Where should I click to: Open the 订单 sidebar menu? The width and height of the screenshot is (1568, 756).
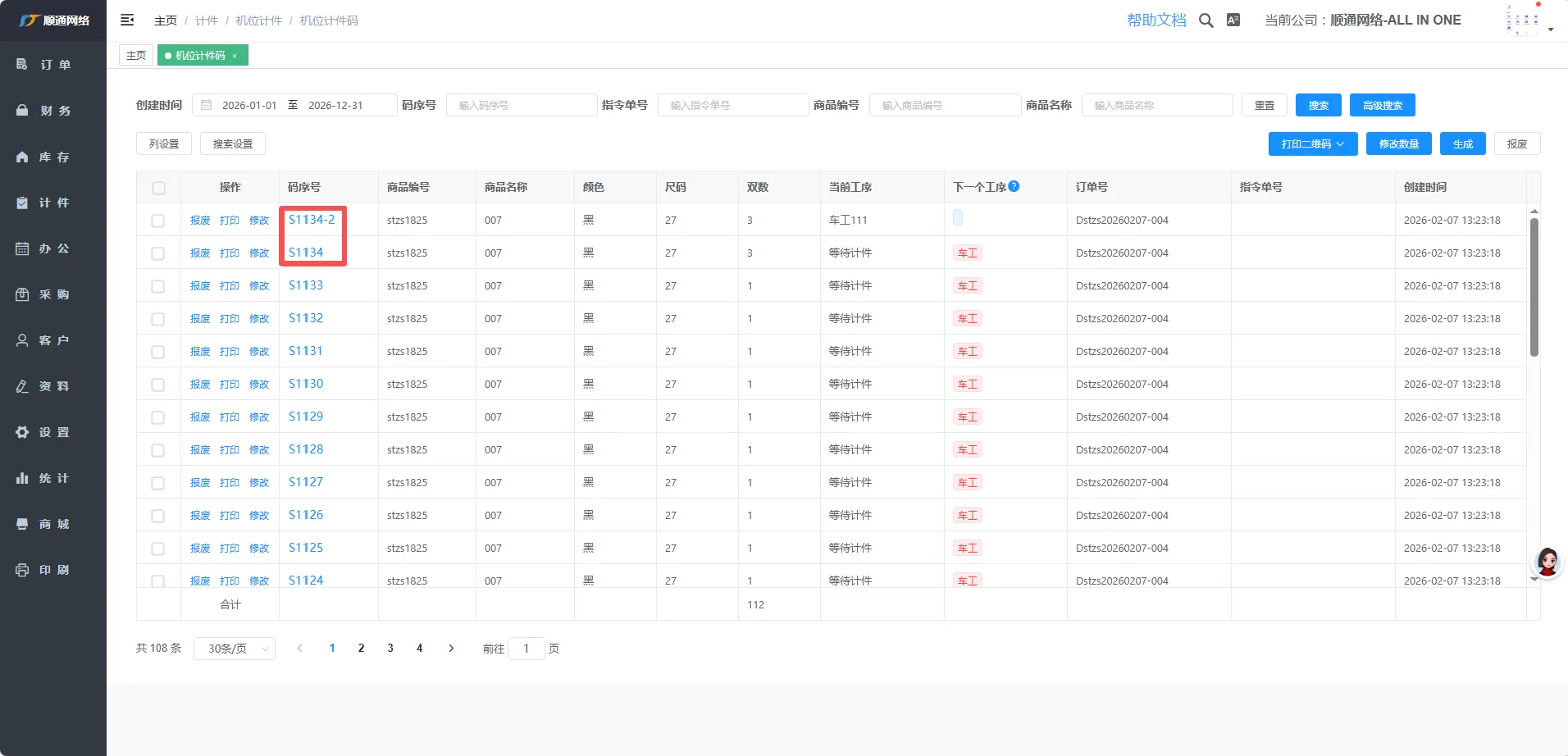pyautogui.click(x=53, y=65)
